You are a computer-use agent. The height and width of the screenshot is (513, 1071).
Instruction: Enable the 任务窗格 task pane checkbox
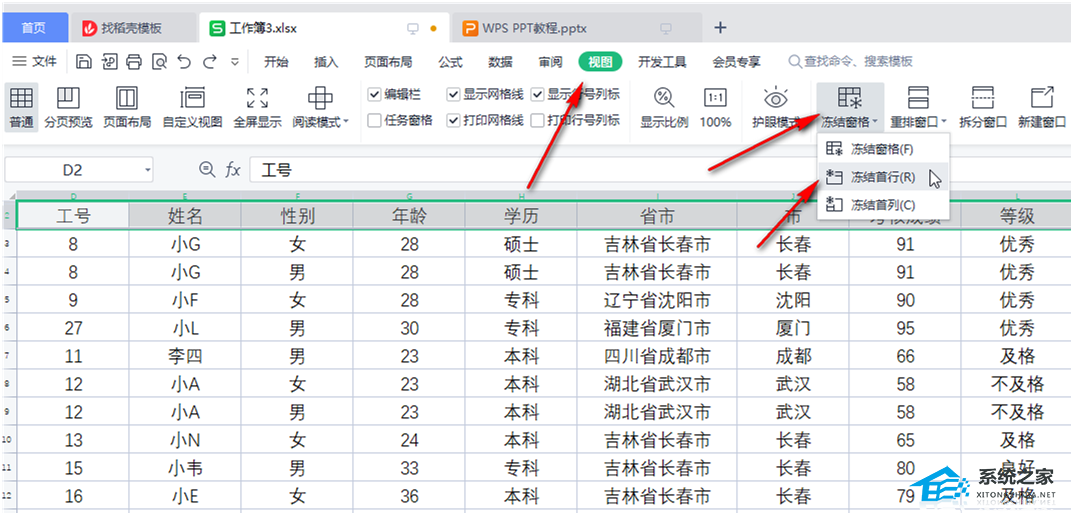click(375, 121)
